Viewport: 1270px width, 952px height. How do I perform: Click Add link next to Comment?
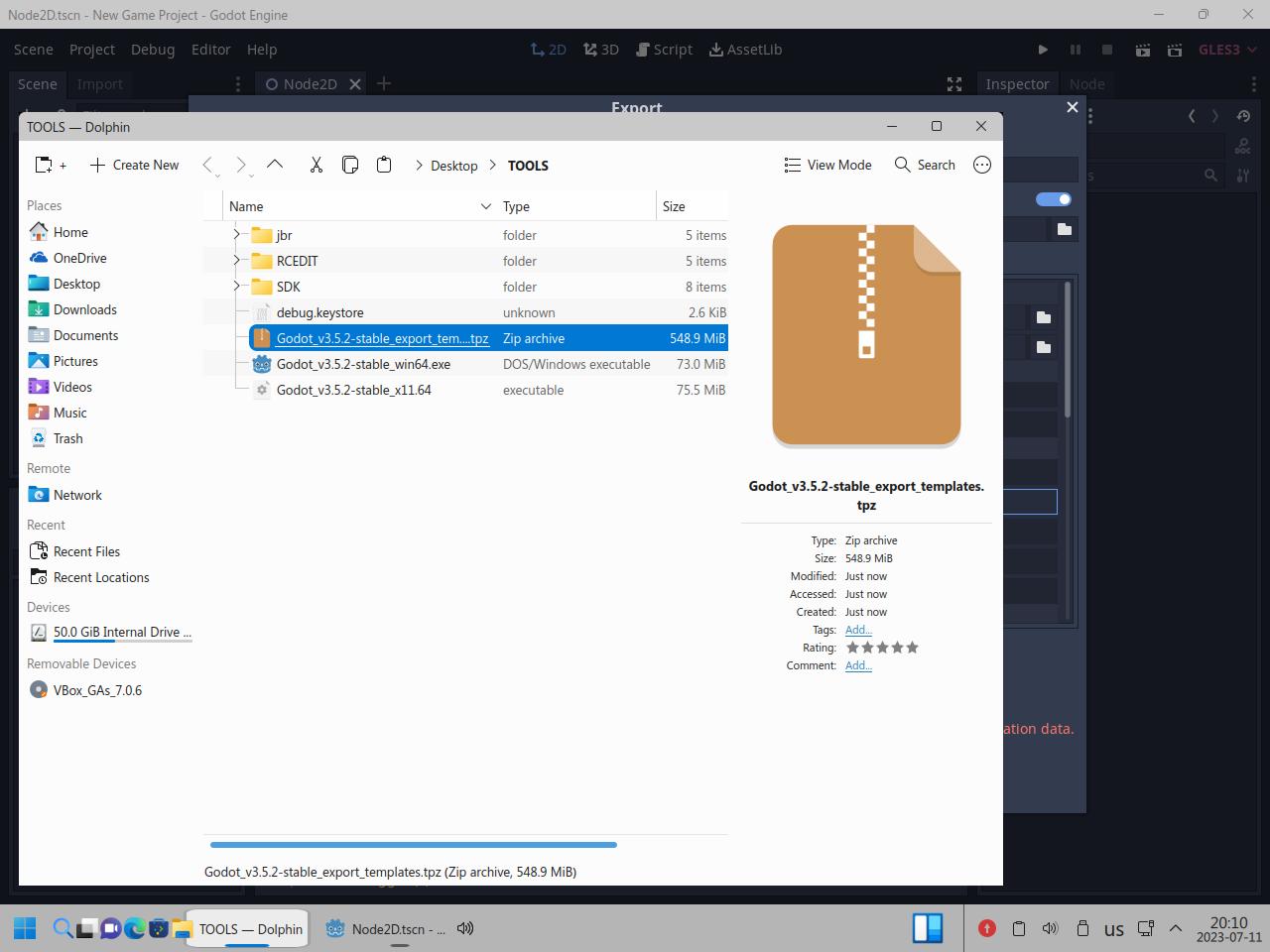pyautogui.click(x=858, y=665)
